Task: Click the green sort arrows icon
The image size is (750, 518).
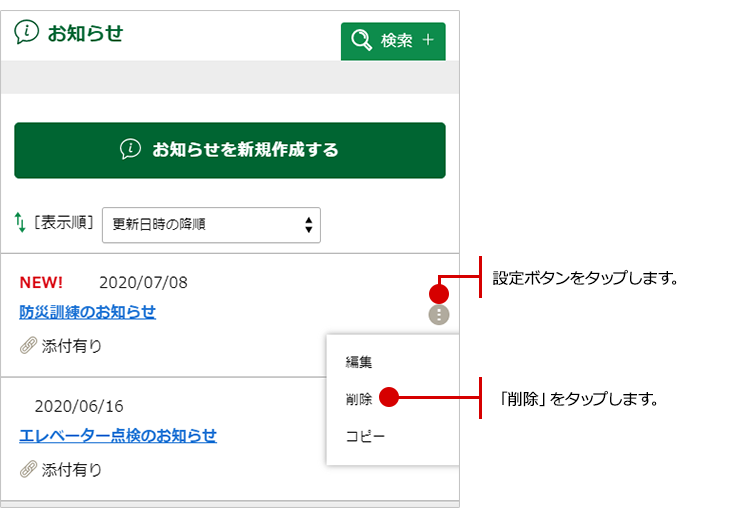Action: click(20, 223)
